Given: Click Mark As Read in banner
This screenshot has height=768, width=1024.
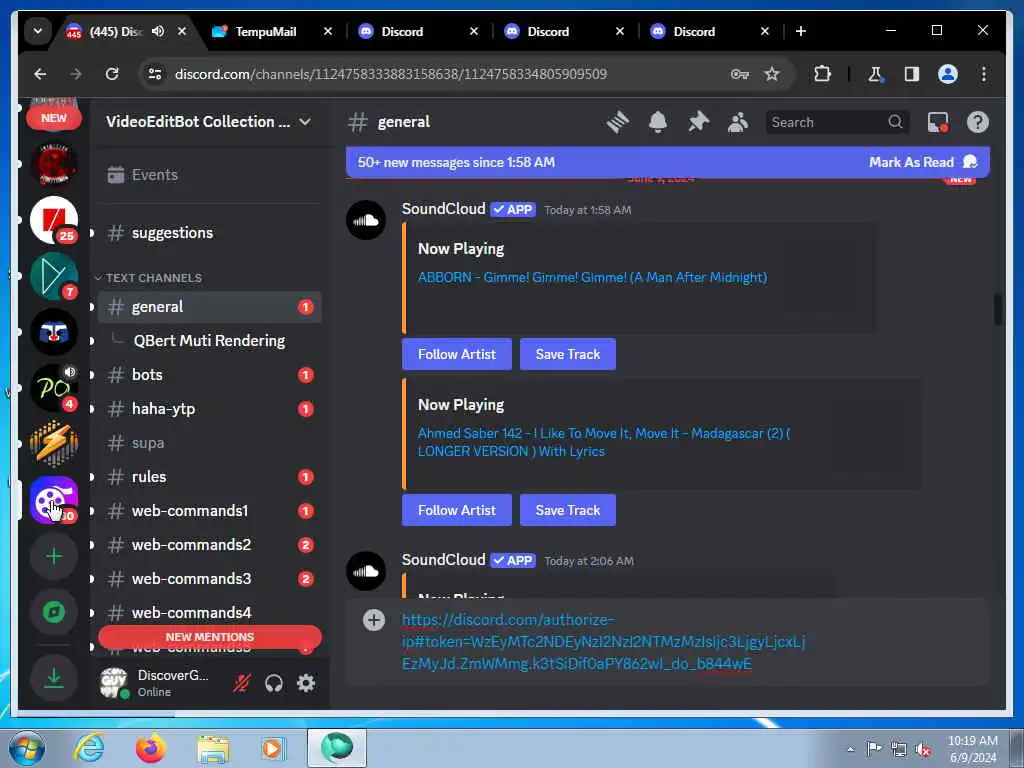Looking at the screenshot, I should (x=922, y=163).
